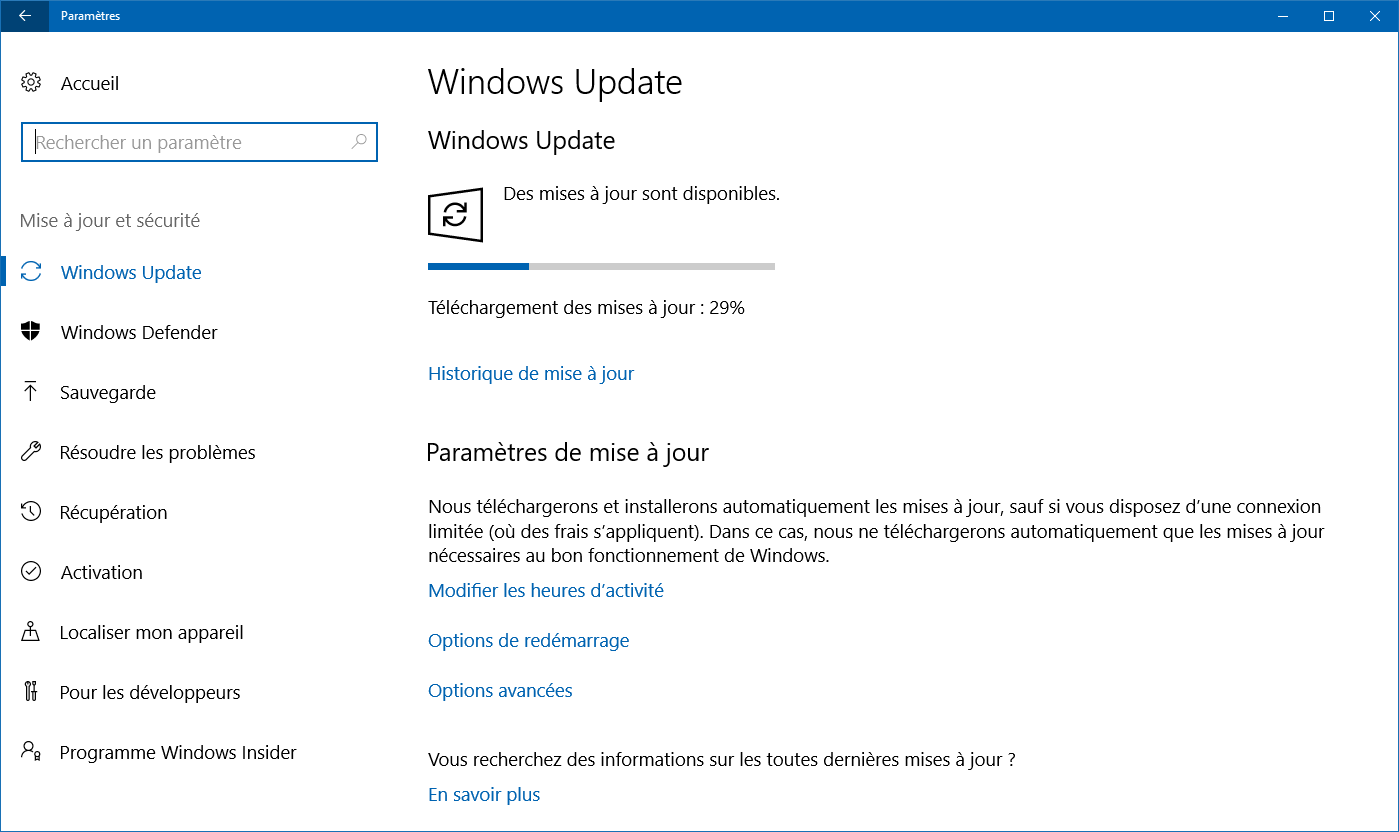Open Options de redémarrage link
This screenshot has height=832, width=1399.
pos(529,640)
